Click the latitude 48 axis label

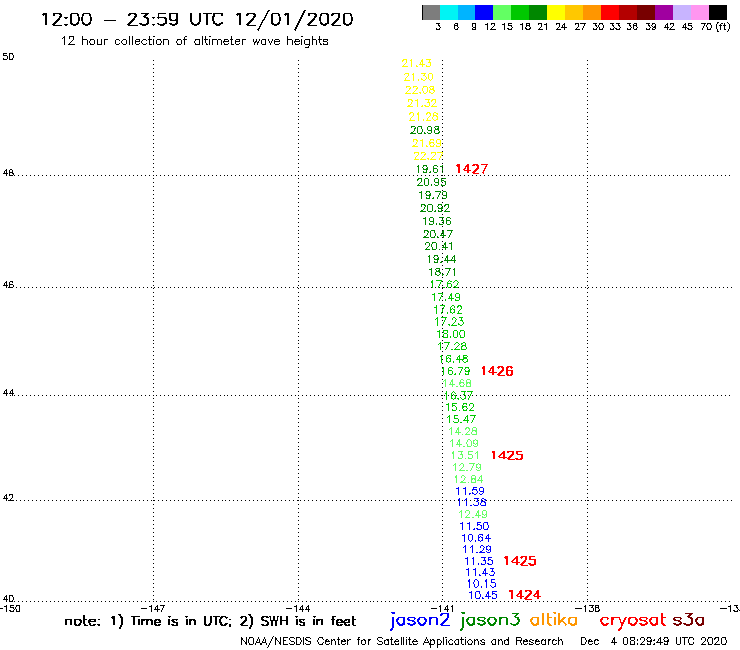click(x=8, y=173)
